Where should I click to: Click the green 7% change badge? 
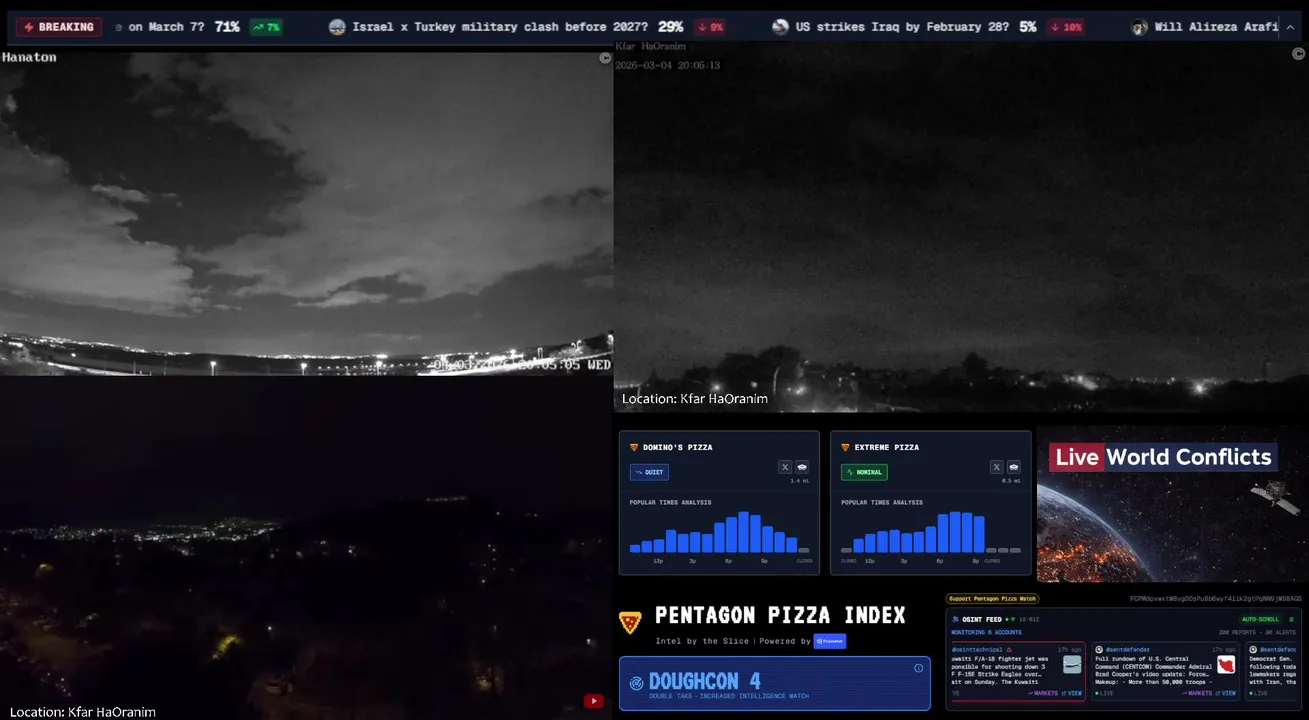tap(266, 27)
